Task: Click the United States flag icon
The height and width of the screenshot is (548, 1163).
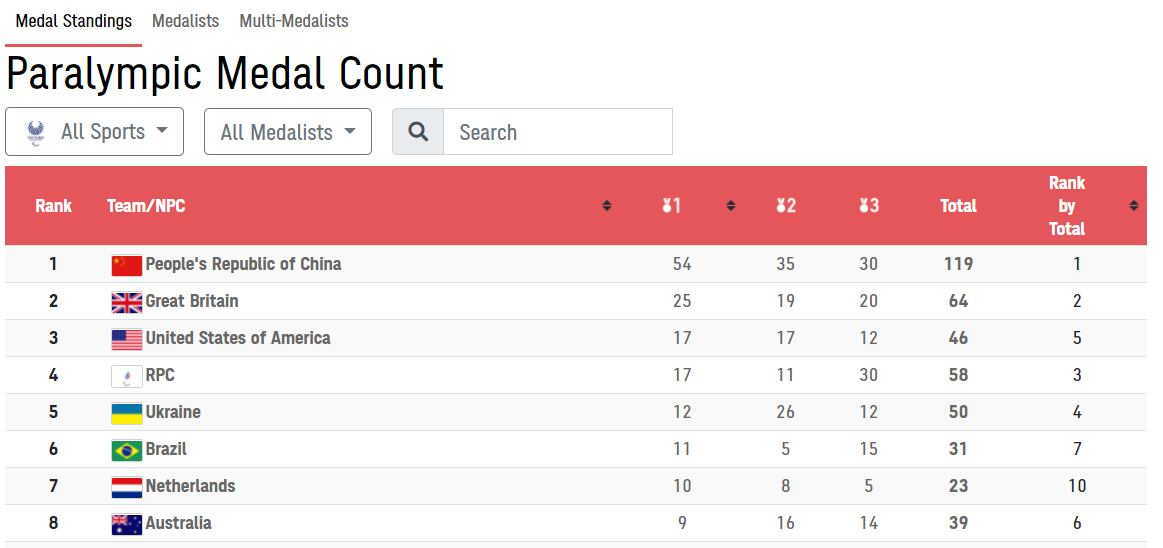Action: pos(127,339)
